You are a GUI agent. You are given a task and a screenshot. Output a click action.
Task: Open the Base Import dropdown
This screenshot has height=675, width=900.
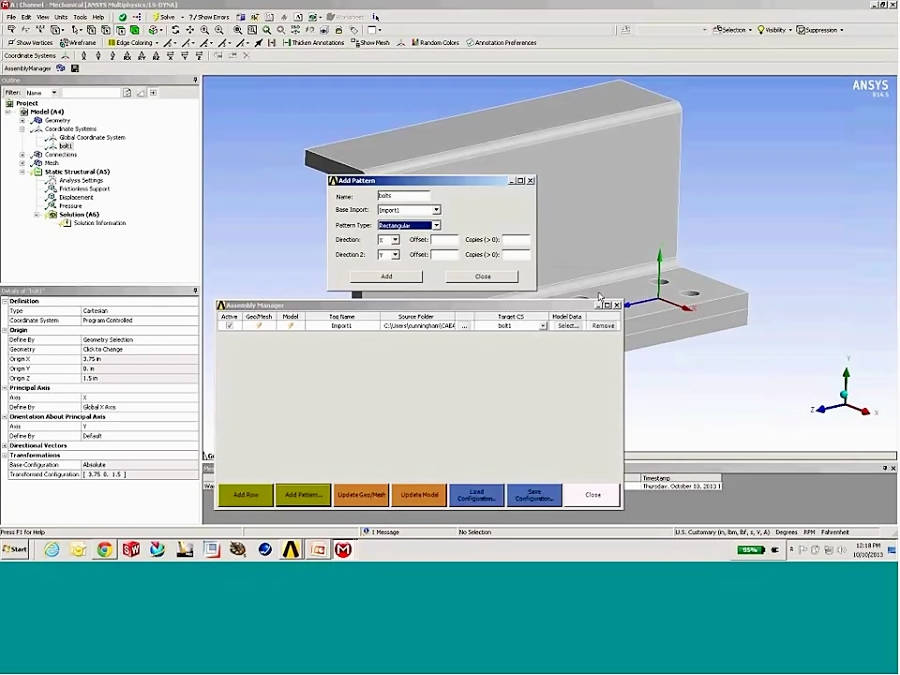436,210
